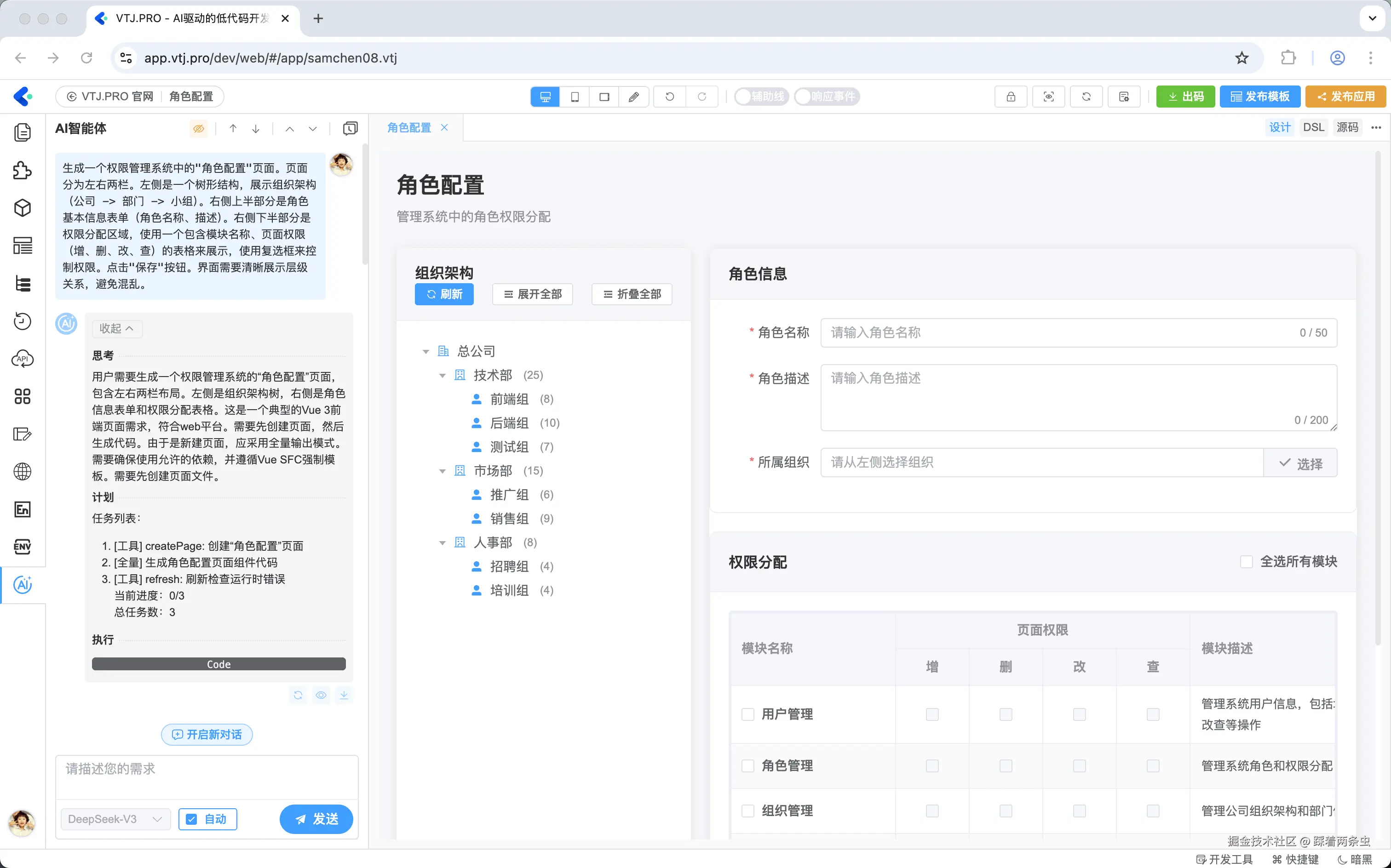Image resolution: width=1391 pixels, height=868 pixels.
Task: Open the globe icon in sidebar
Action: coord(23,471)
